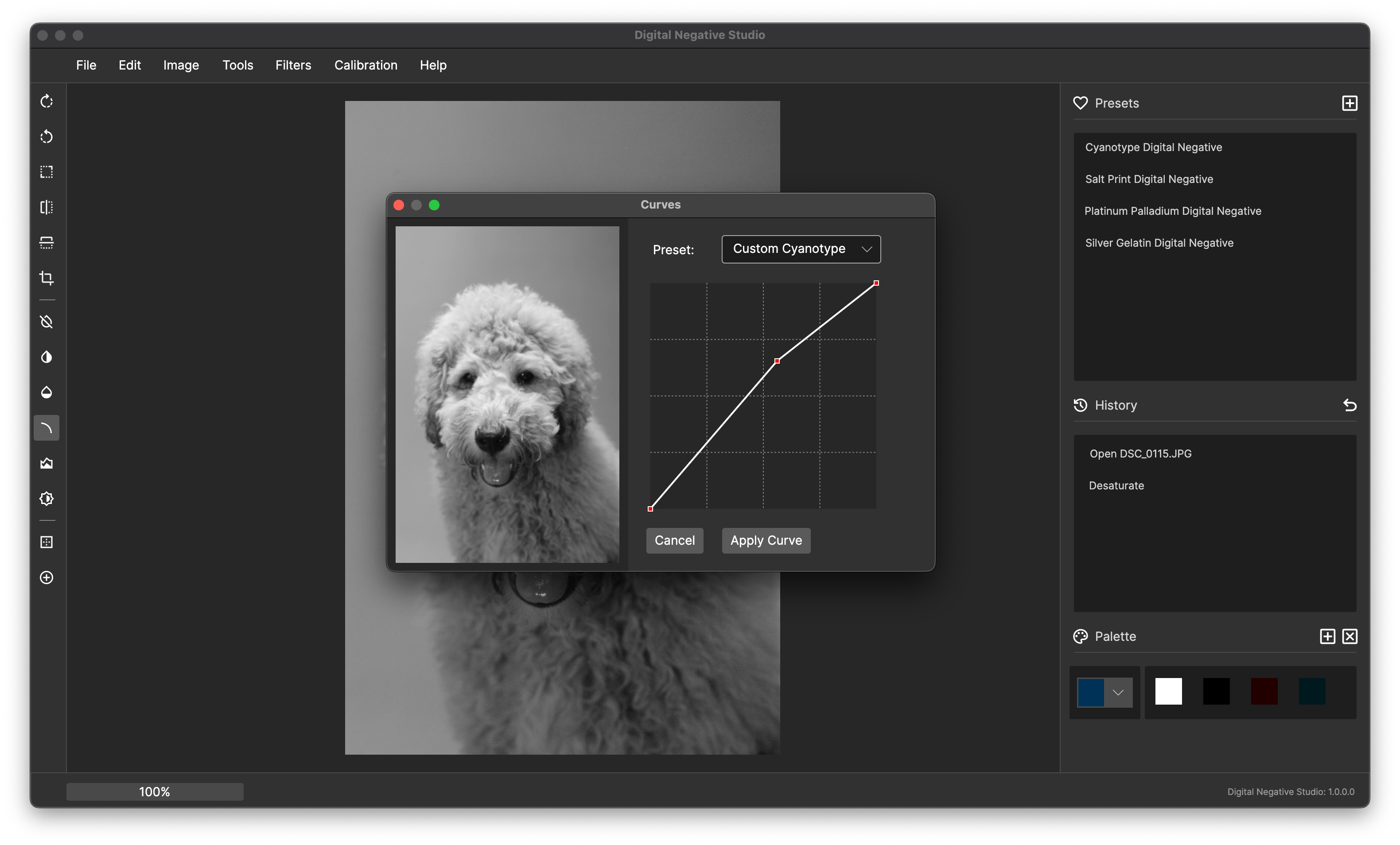Add a new preset with plus icon
The height and width of the screenshot is (845, 1400).
pos(1350,103)
